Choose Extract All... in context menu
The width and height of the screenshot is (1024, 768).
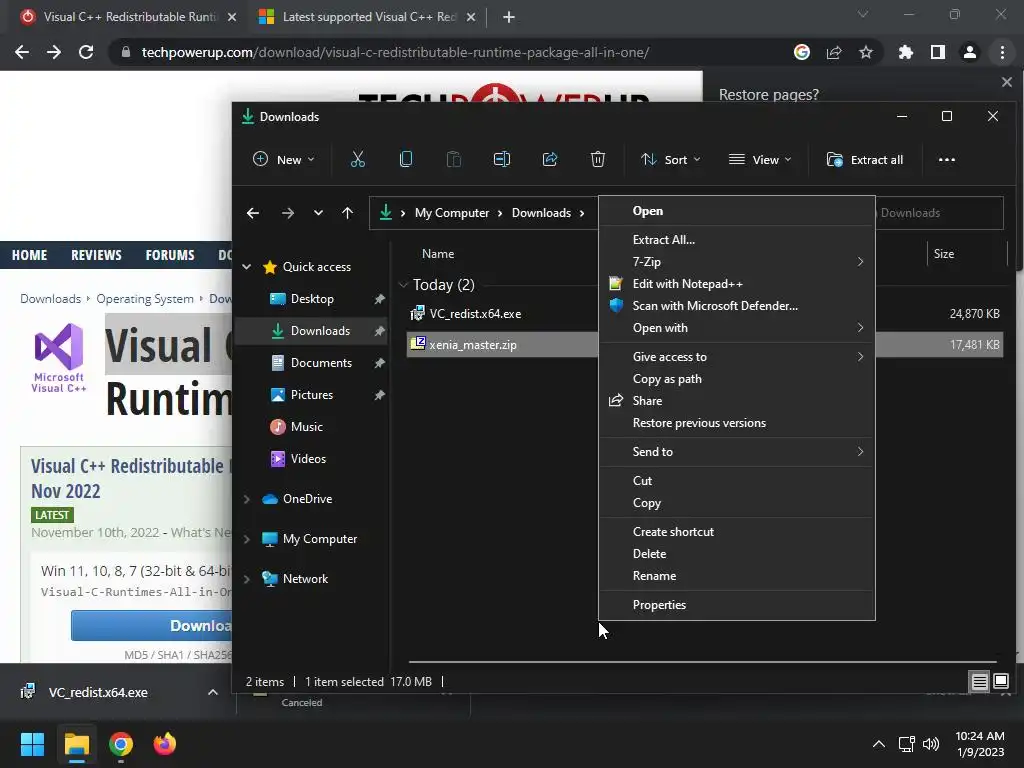[737, 240]
